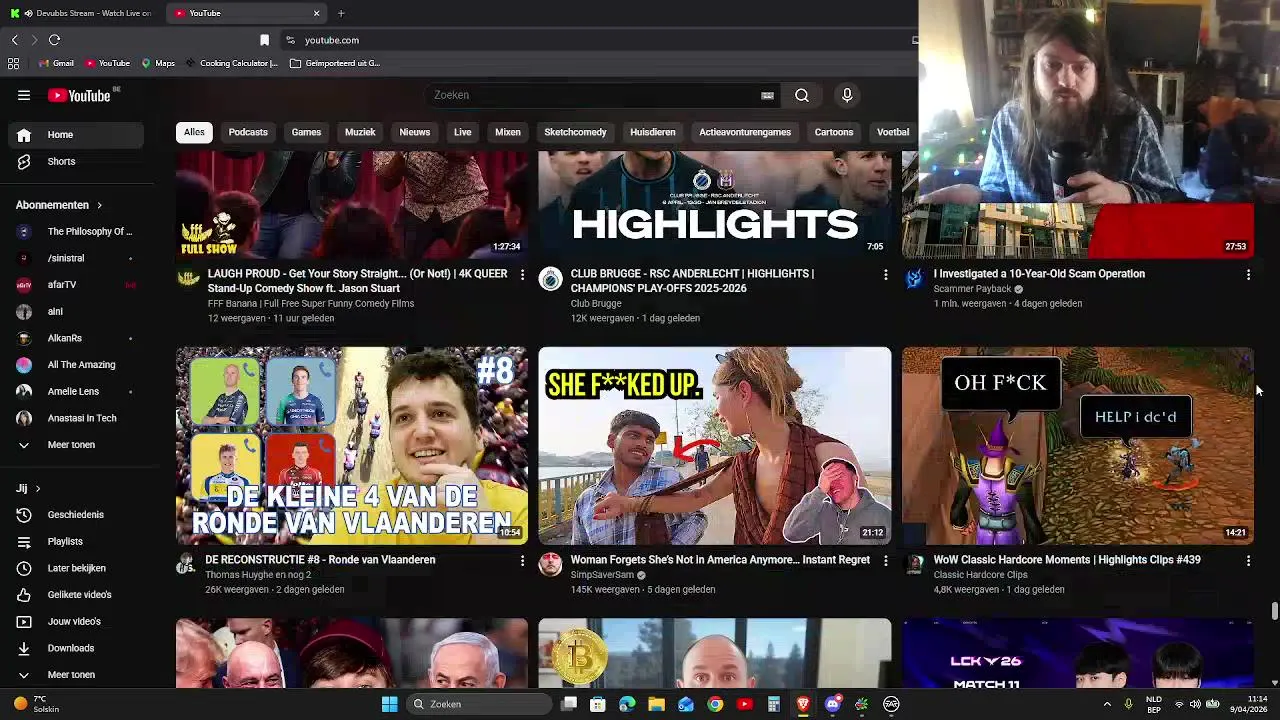Open Shorts in sidebar

click(76, 161)
